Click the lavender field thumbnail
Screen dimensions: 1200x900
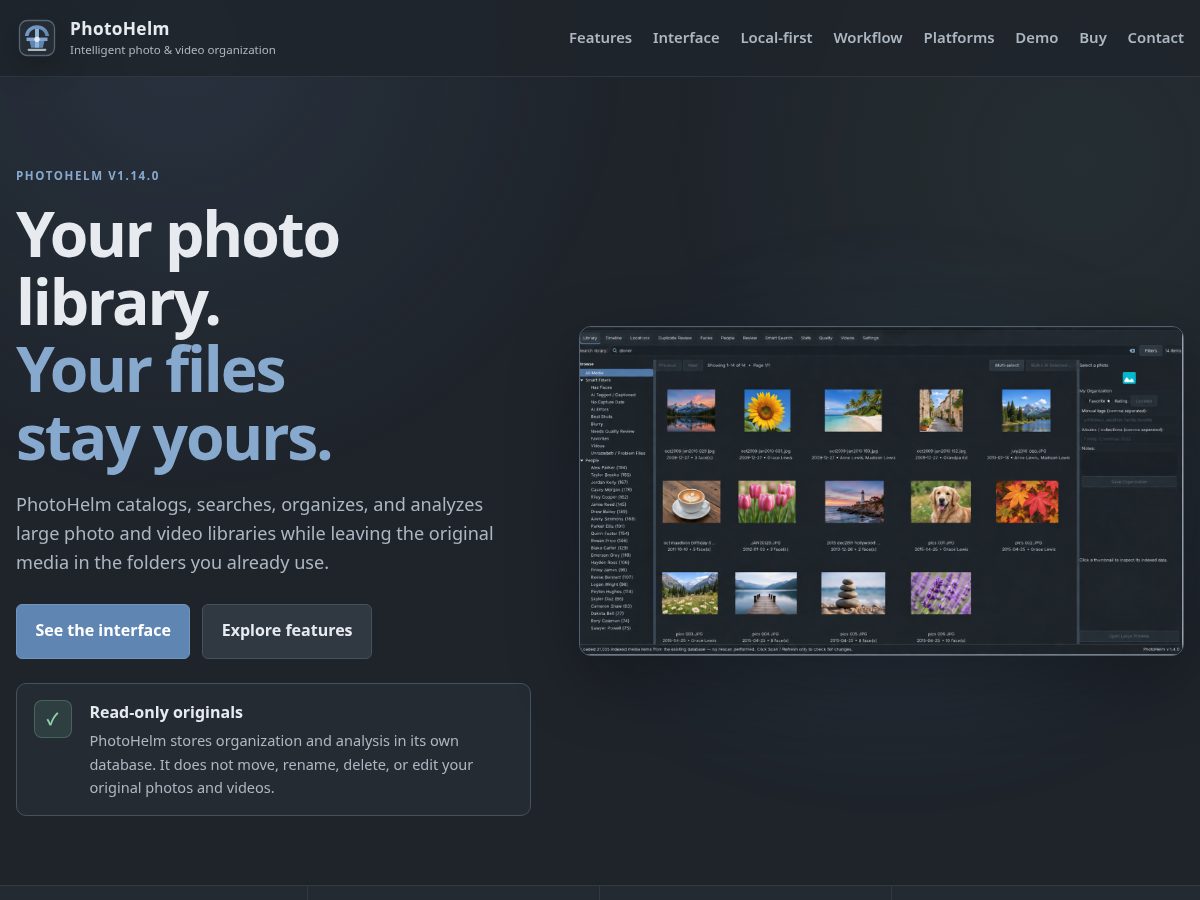(x=941, y=593)
